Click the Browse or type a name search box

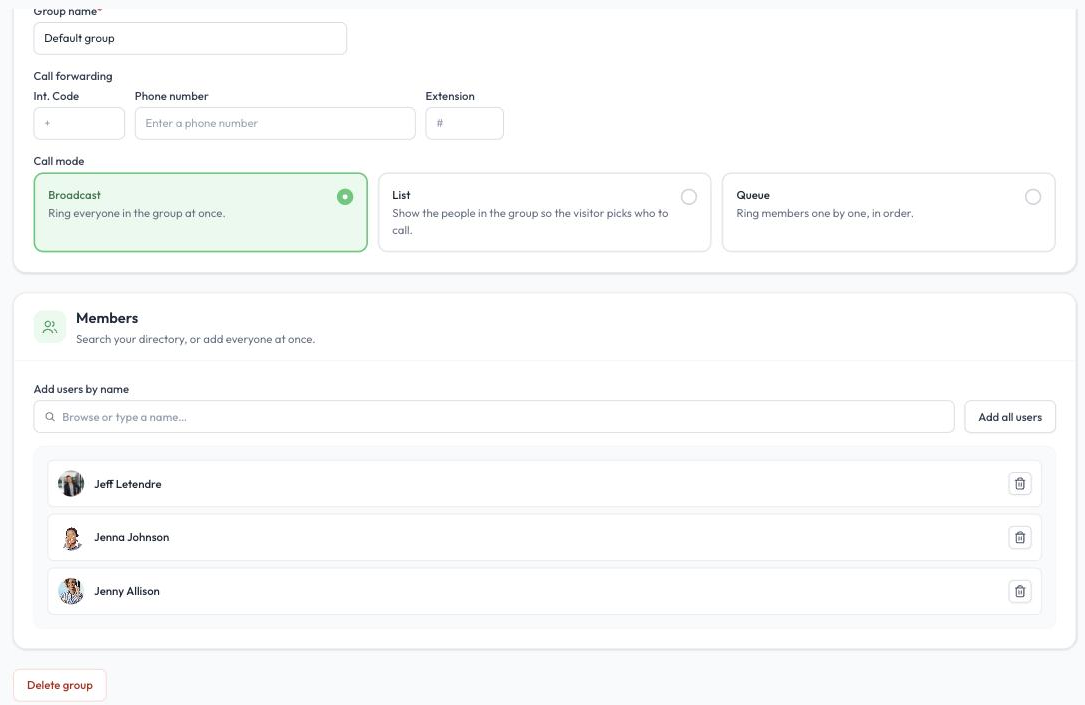pyautogui.click(x=494, y=417)
